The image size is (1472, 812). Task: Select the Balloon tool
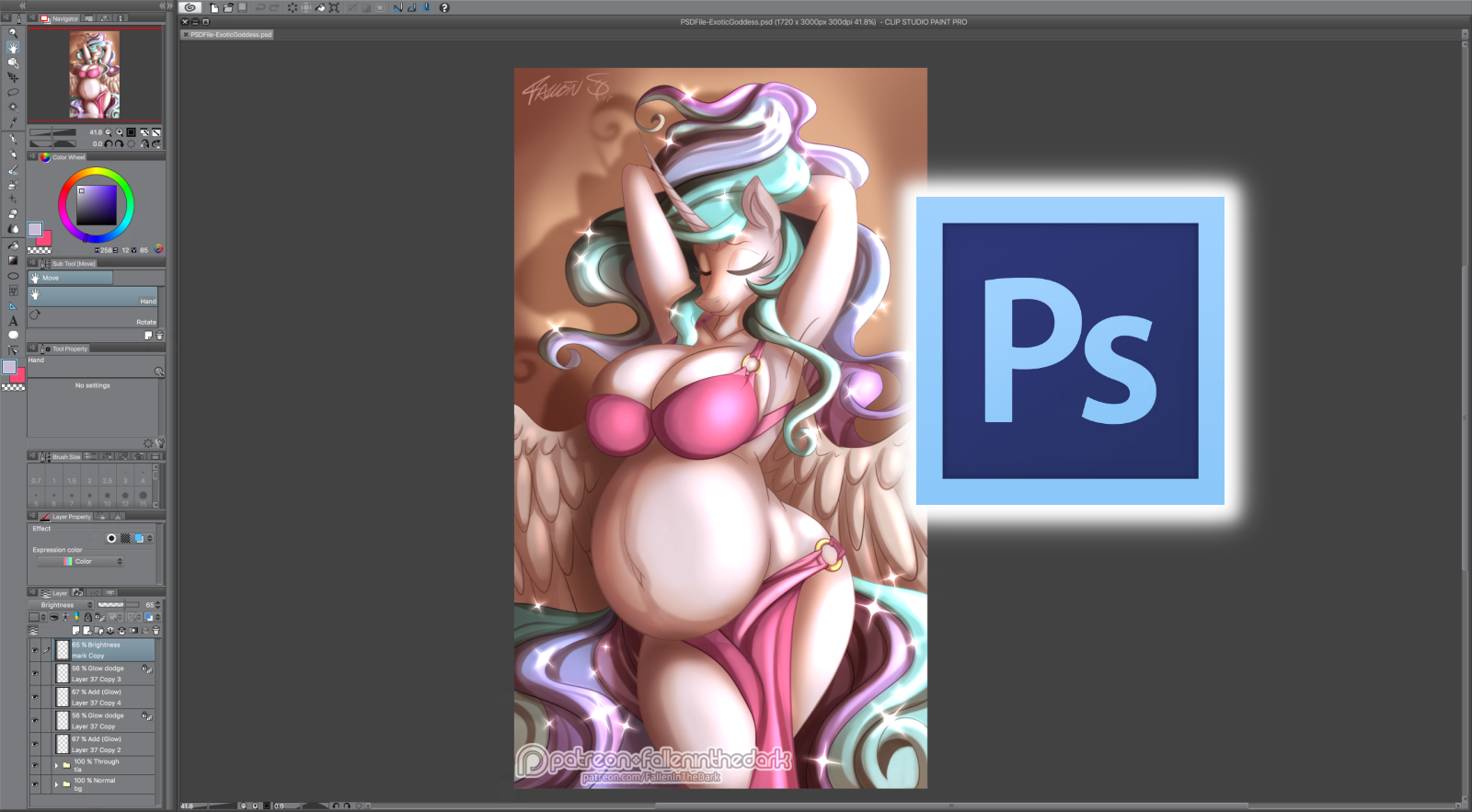coord(13,335)
